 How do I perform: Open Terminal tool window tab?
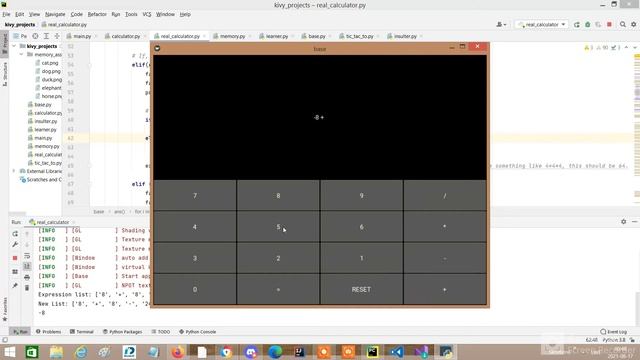click(x=82, y=332)
